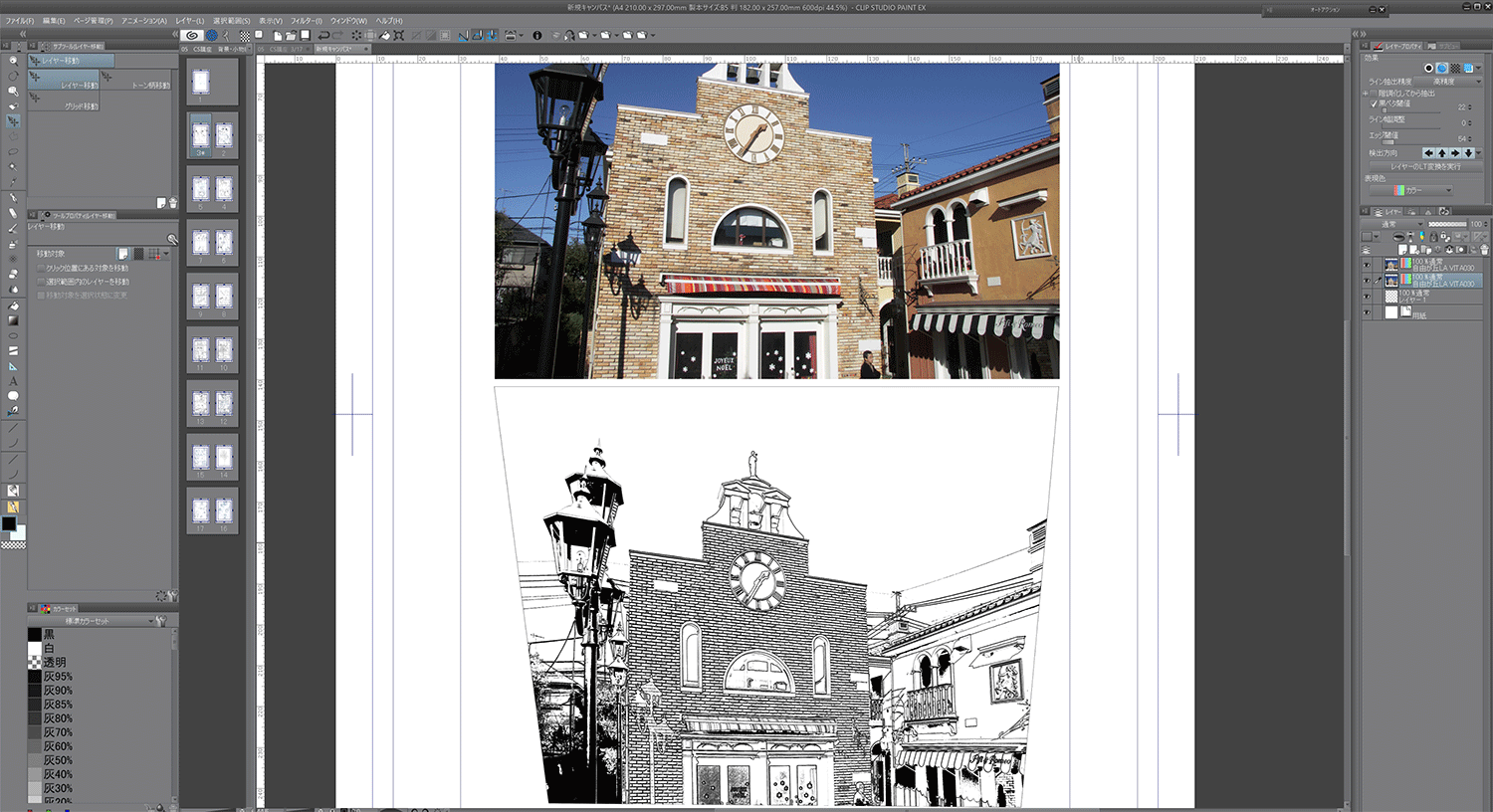1493x812 pixels.
Task: Click the info icon in the command bar
Action: click(x=537, y=35)
